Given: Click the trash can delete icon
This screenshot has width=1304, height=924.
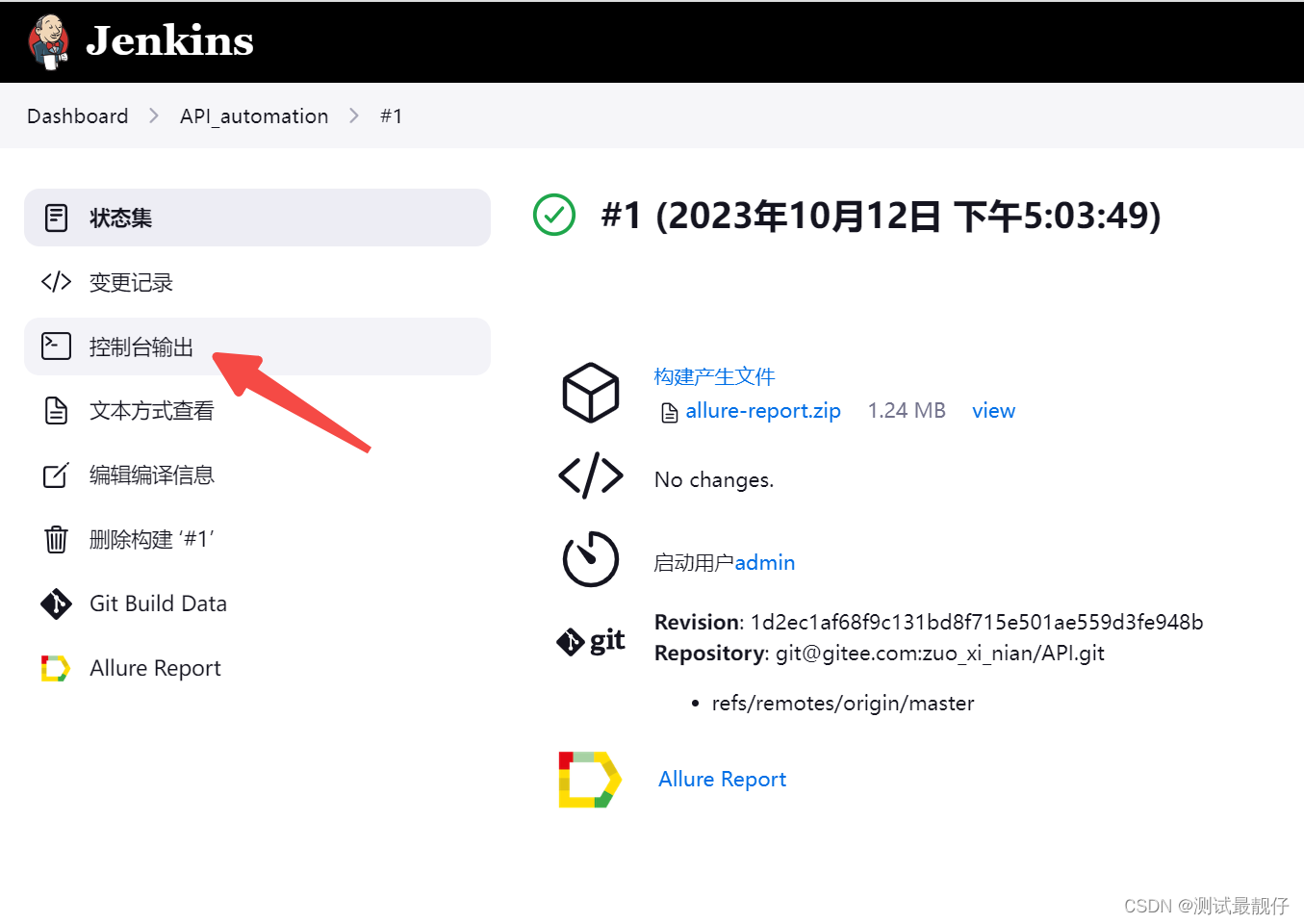Looking at the screenshot, I should tap(57, 539).
